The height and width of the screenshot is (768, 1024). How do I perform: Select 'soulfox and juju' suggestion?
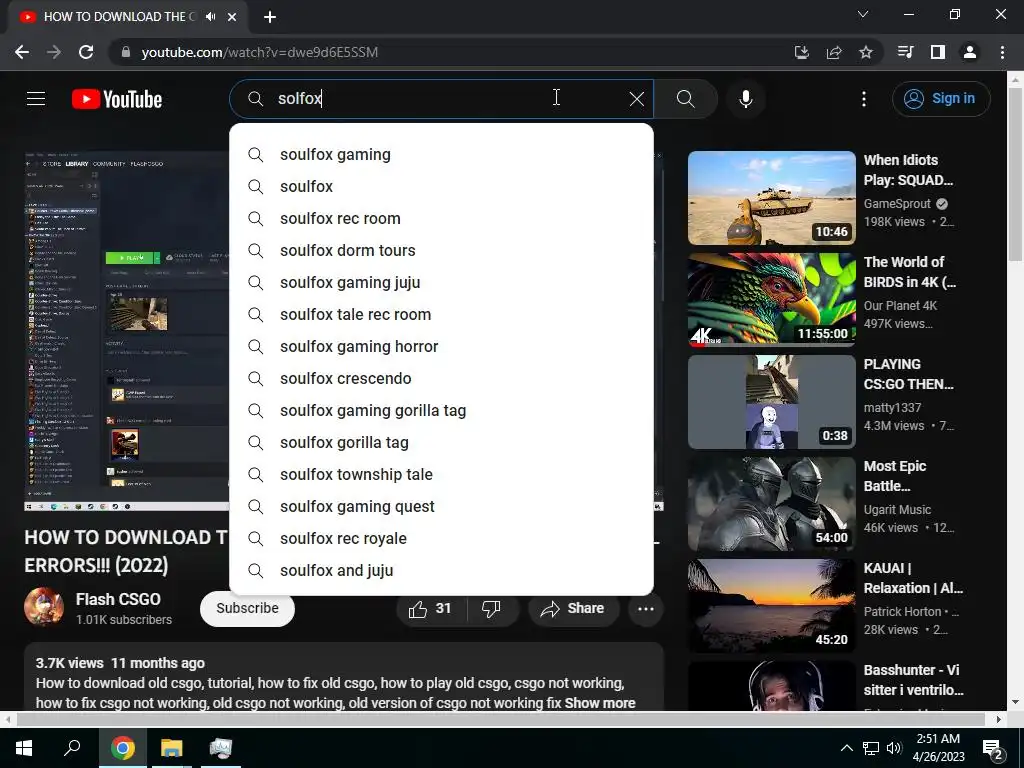(441, 571)
